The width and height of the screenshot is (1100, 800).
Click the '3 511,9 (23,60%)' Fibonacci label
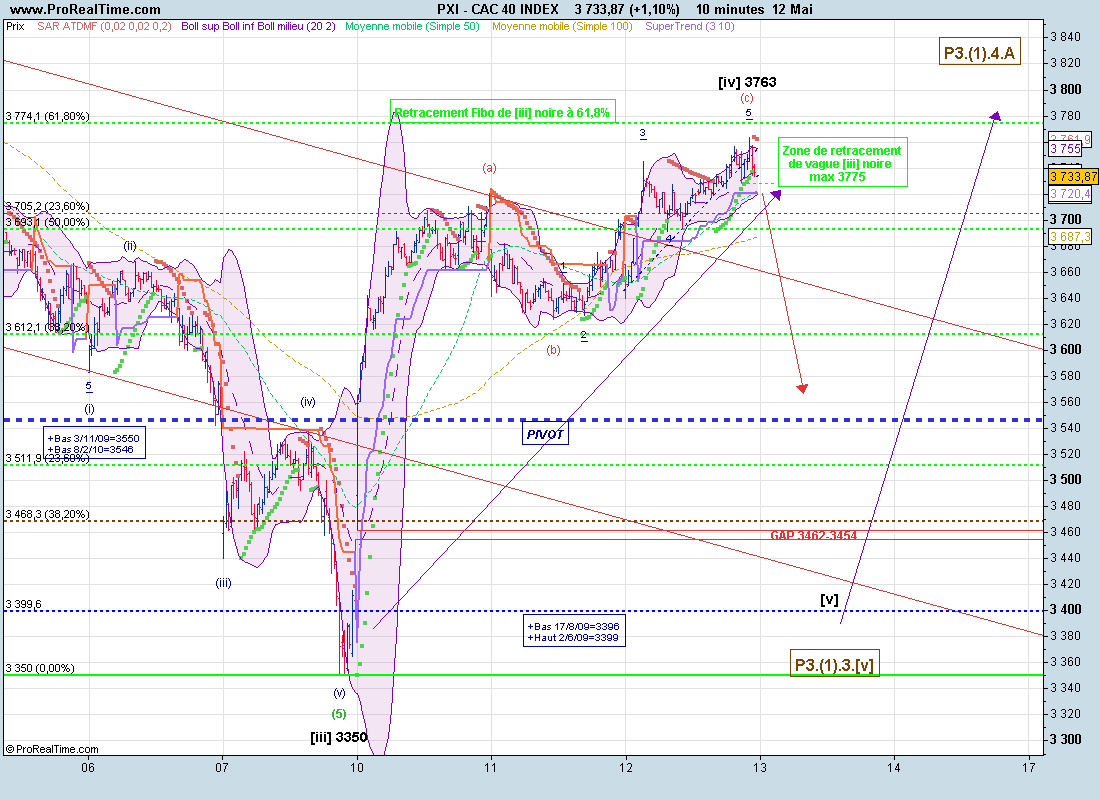pos(47,458)
